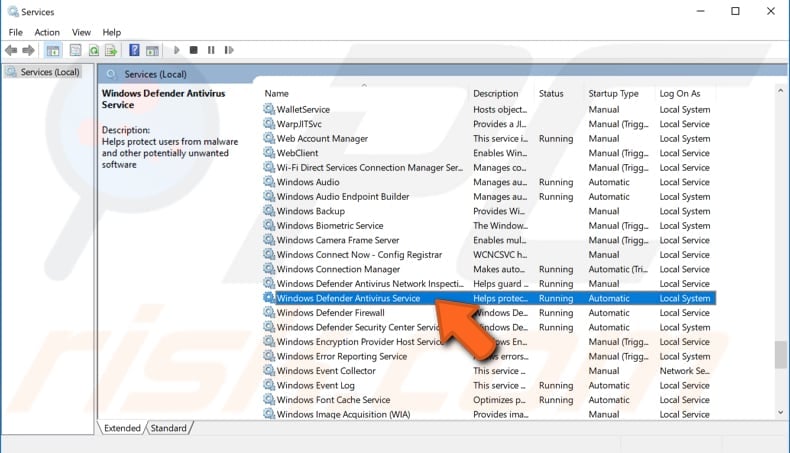Click the Start Service play icon

tap(176, 50)
